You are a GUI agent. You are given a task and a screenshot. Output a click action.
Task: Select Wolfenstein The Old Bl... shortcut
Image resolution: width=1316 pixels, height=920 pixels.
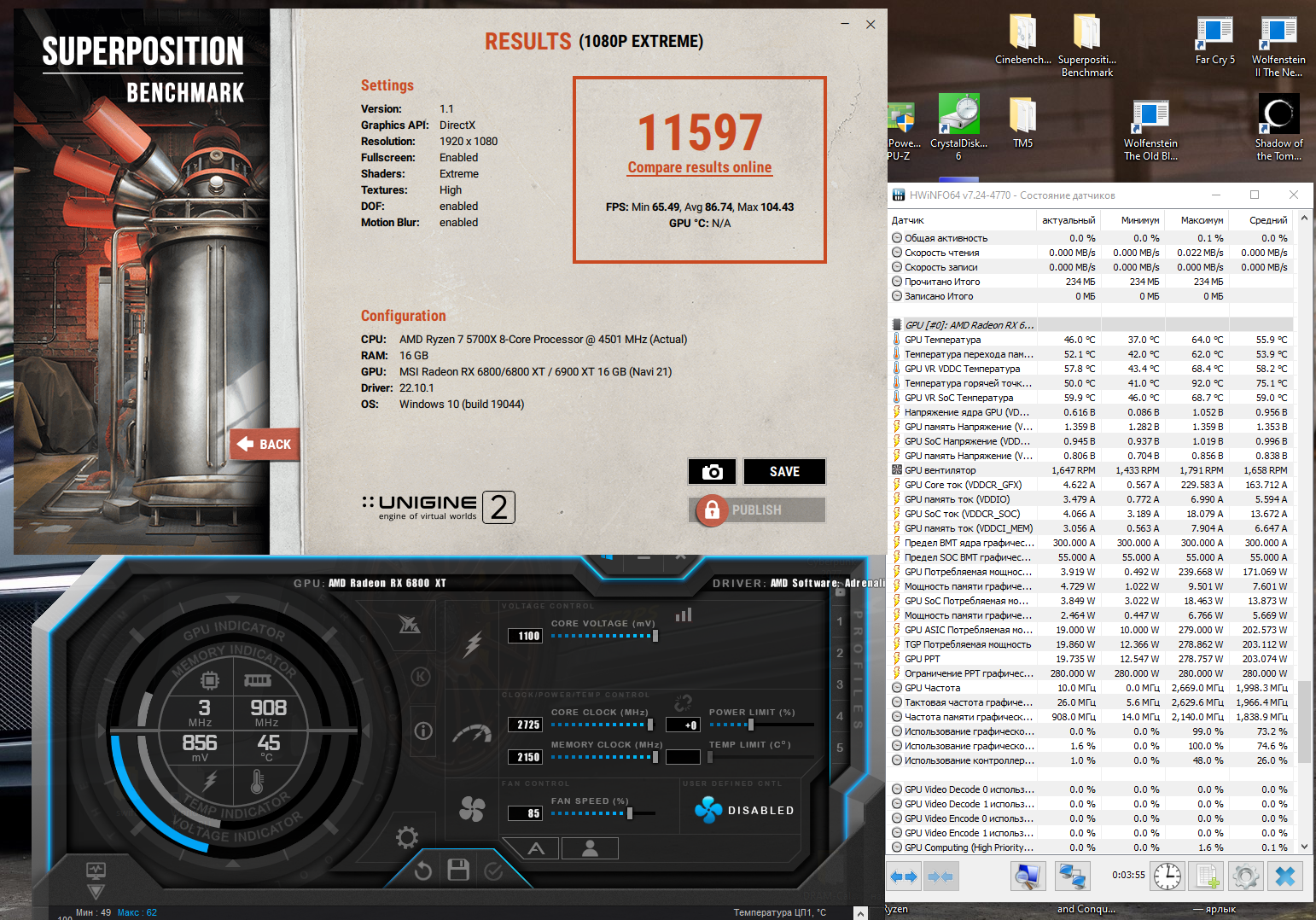coord(1150,130)
